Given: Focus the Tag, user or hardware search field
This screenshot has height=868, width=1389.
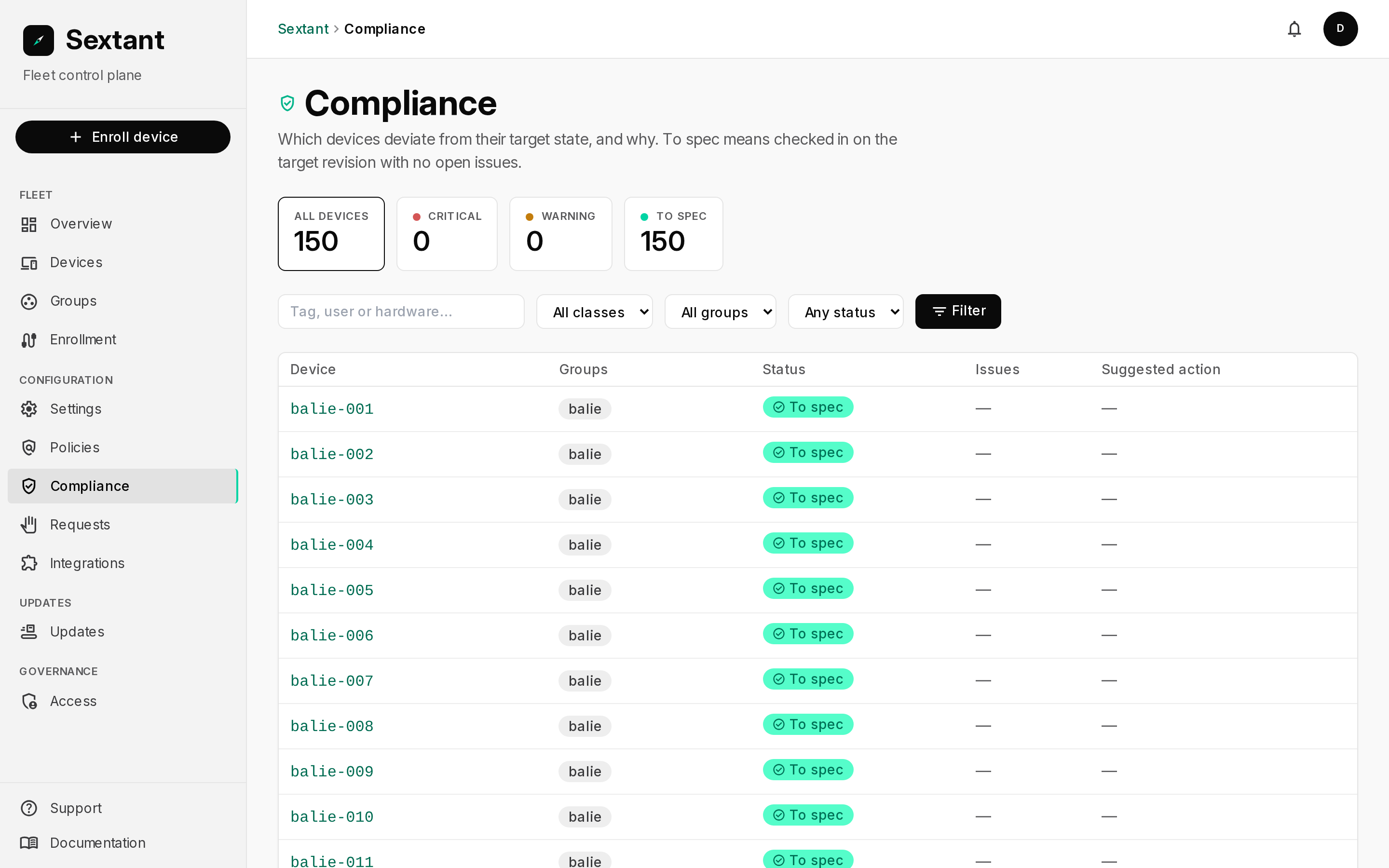Looking at the screenshot, I should (x=401, y=312).
